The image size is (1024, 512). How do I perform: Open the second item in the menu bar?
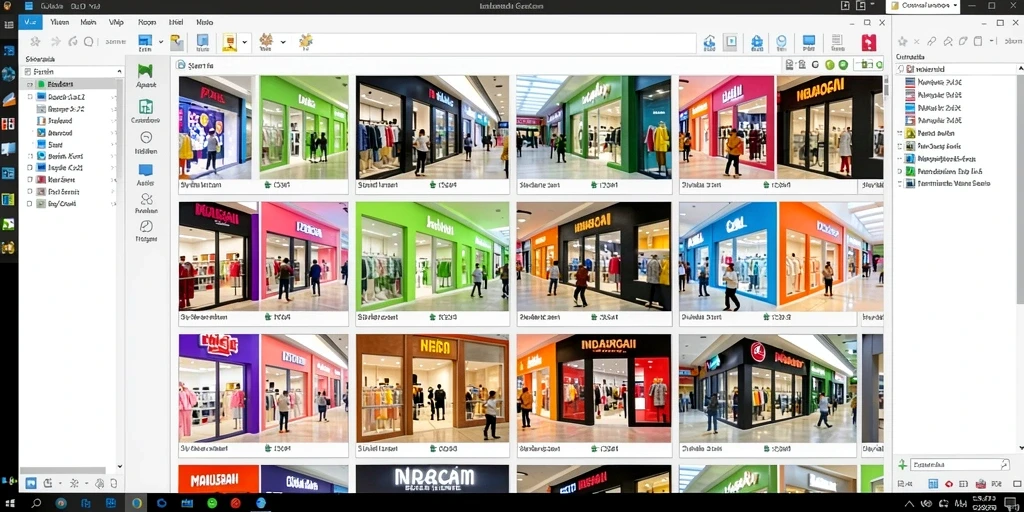point(59,22)
